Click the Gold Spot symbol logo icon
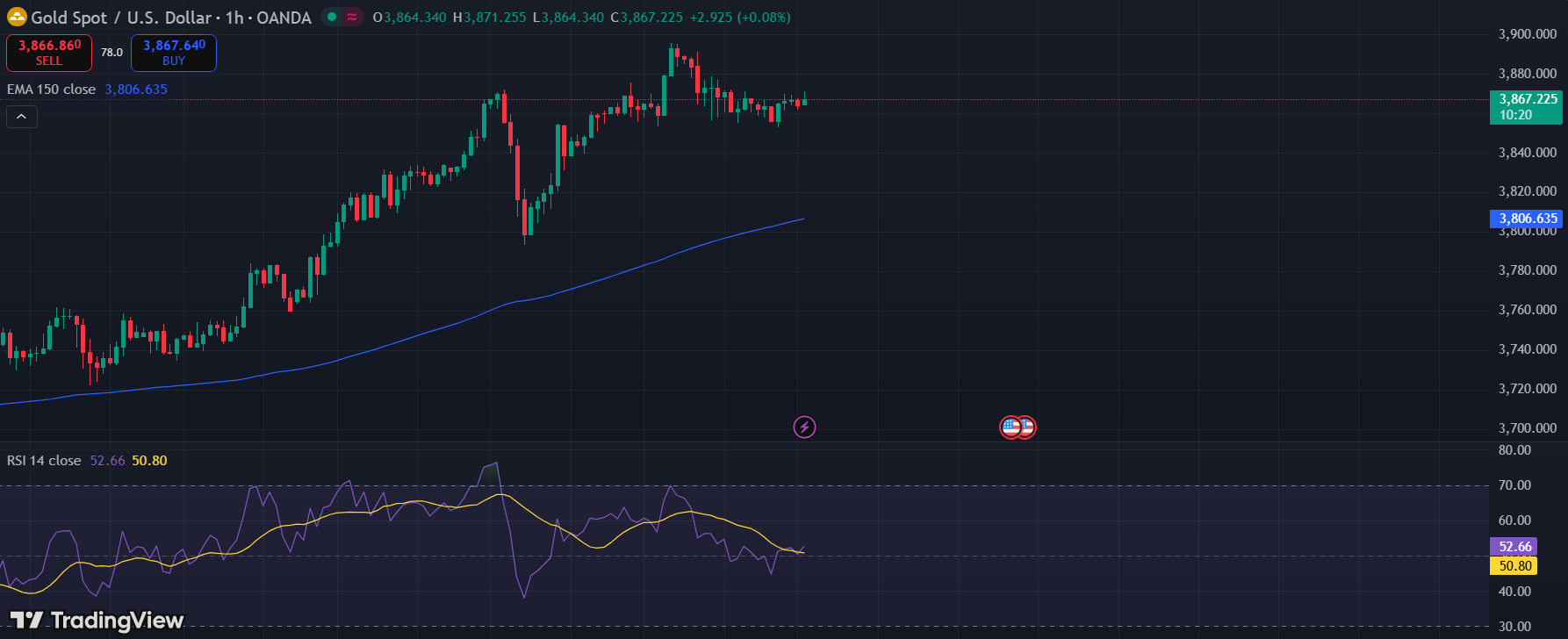The image size is (1568, 639). coord(17,17)
